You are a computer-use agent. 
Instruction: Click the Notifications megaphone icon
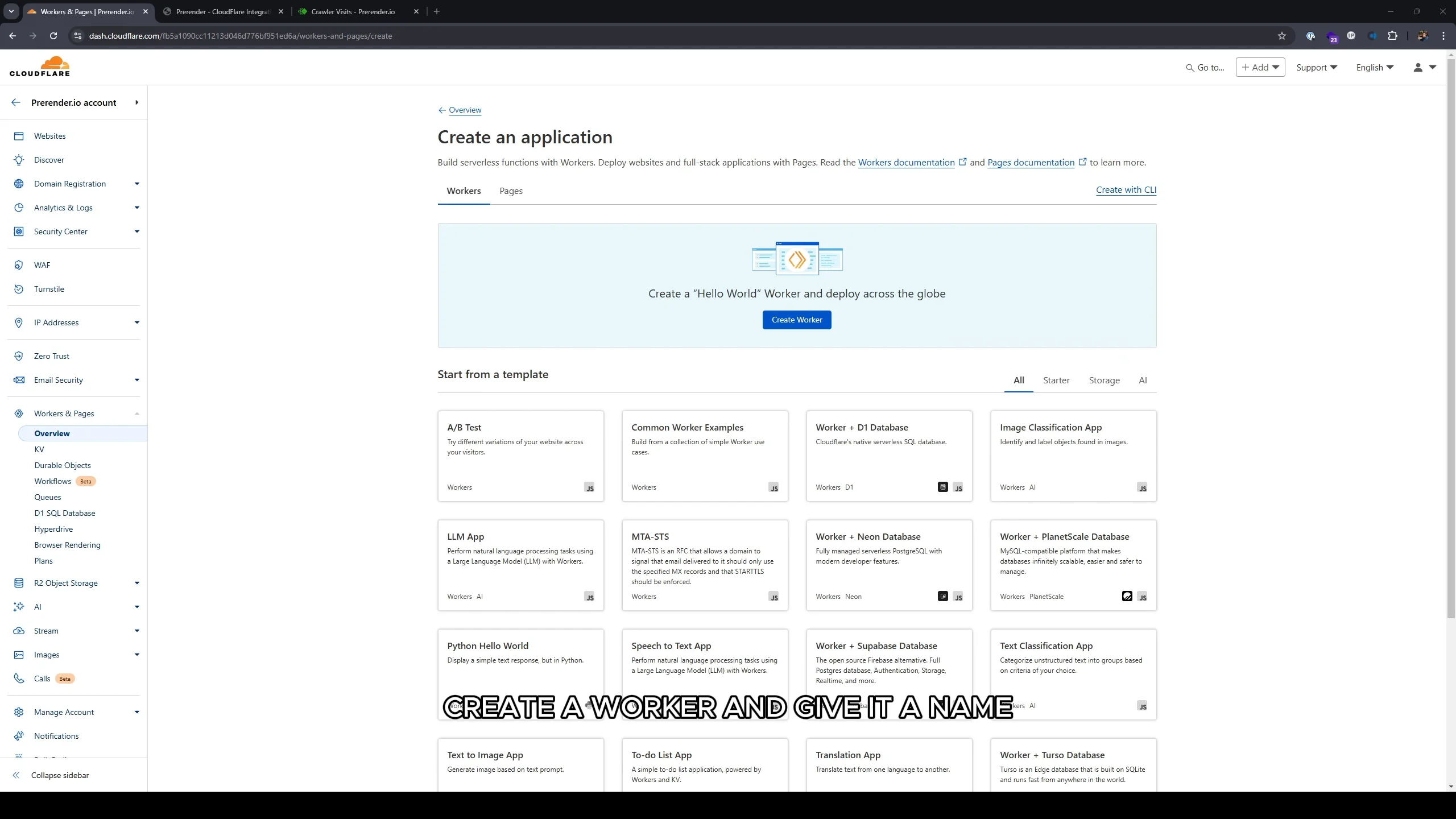coord(19,736)
